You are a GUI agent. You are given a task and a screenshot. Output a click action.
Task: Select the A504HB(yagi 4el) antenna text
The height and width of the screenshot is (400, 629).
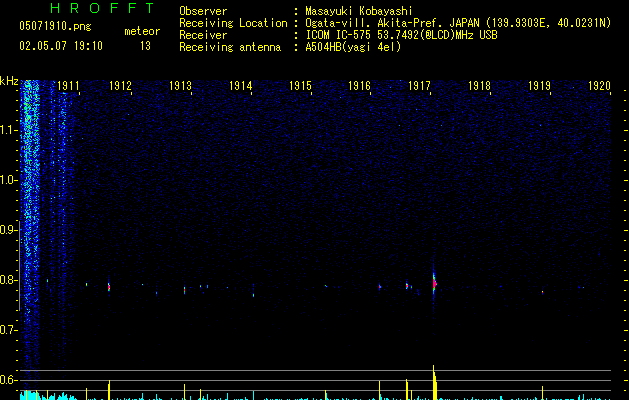tap(353, 47)
